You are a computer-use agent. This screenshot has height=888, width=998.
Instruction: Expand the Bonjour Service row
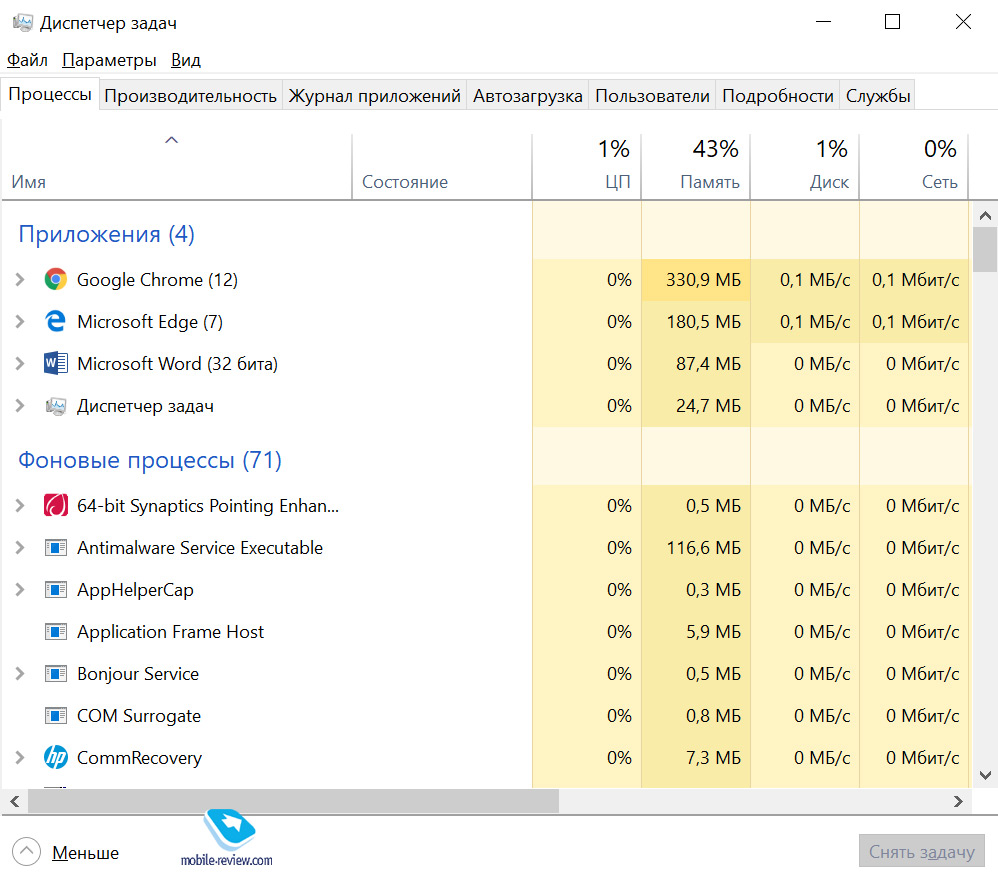(20, 673)
